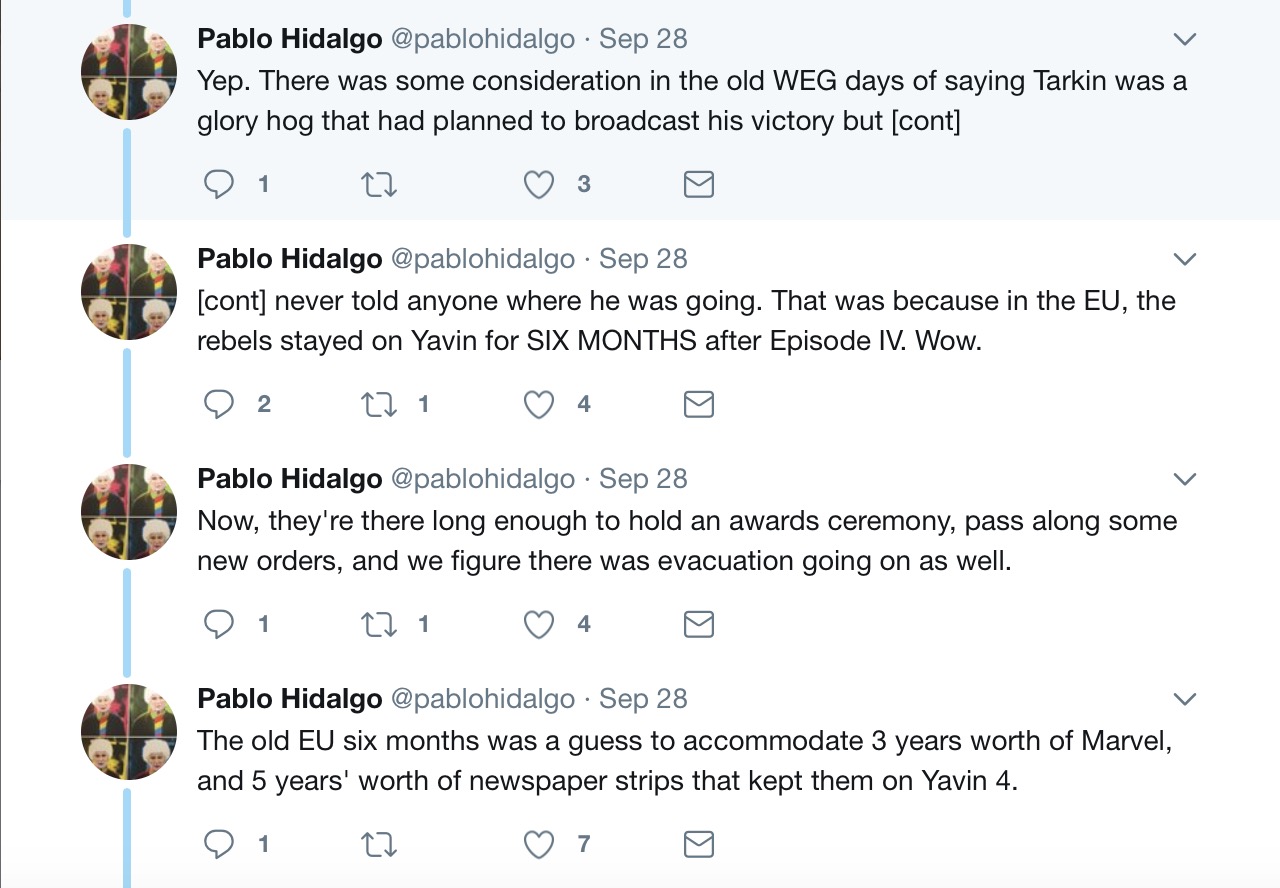
Task: Like the awards ceremony tweet
Action: (x=539, y=624)
